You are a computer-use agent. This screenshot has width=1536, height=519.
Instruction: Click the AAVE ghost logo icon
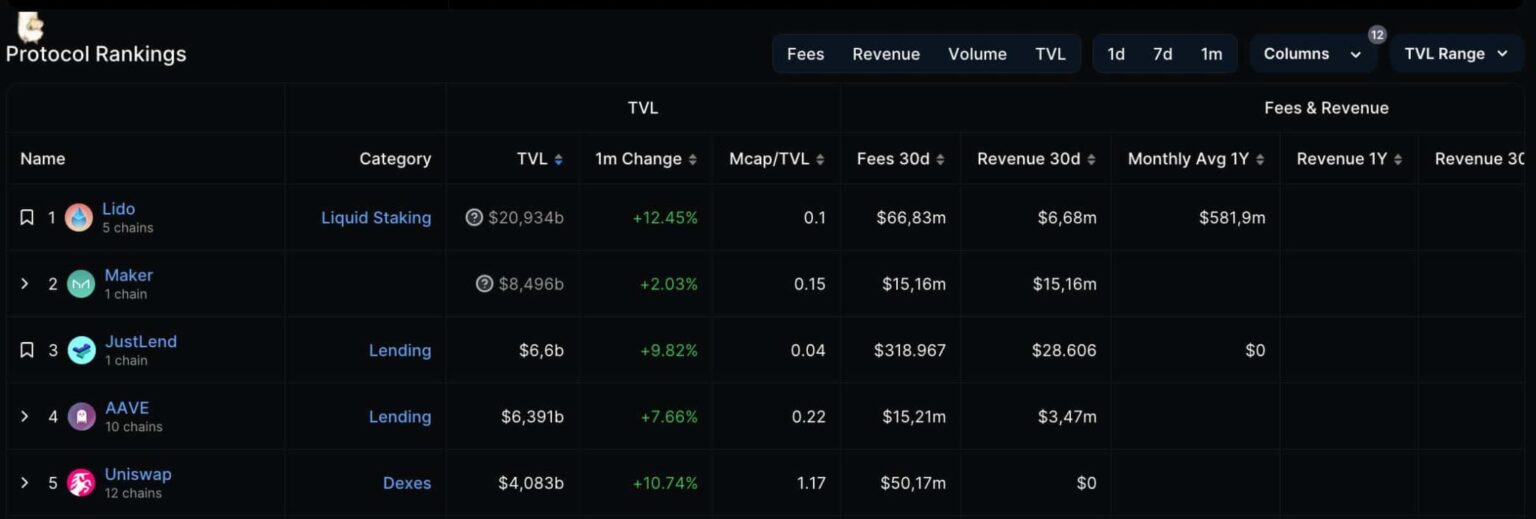pyautogui.click(x=81, y=417)
